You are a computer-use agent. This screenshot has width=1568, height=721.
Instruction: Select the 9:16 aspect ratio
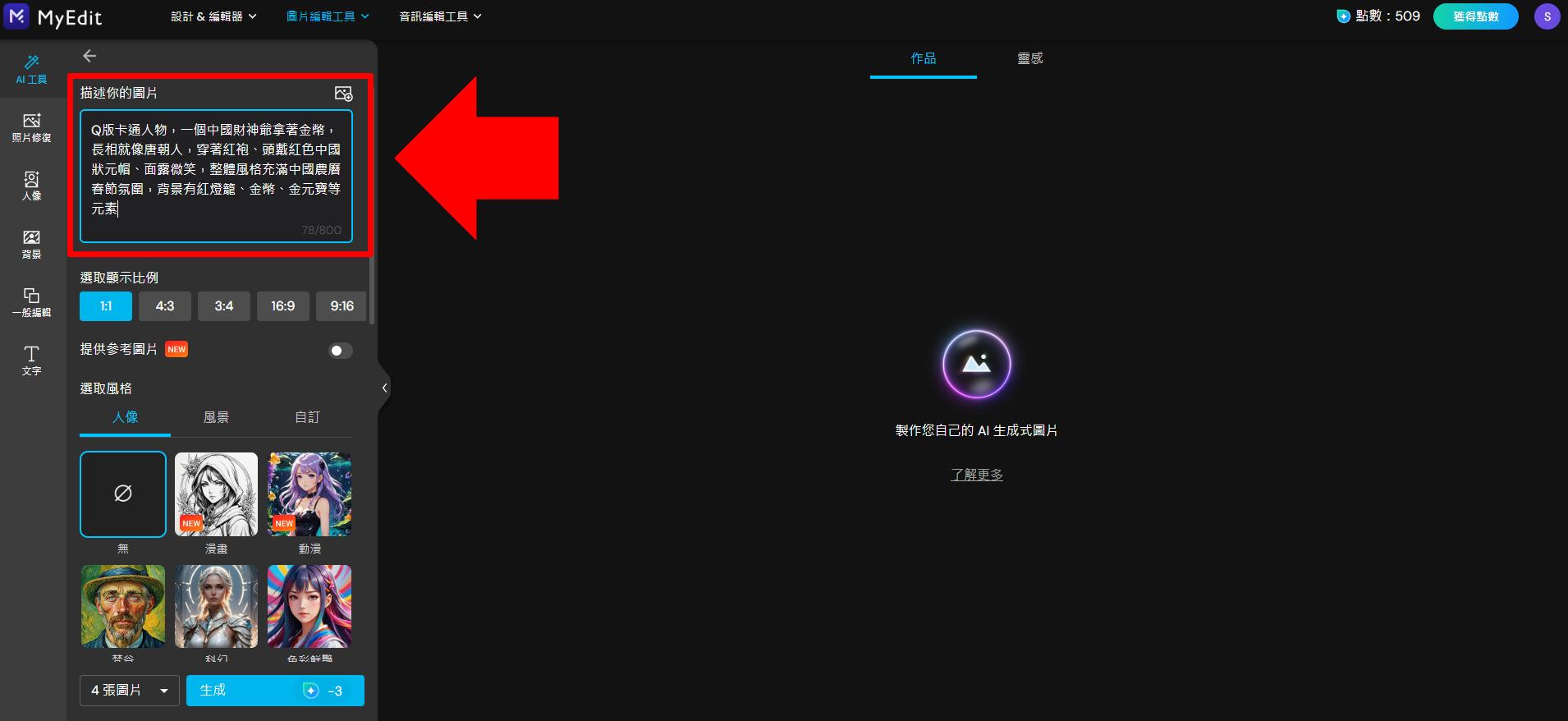pos(342,306)
